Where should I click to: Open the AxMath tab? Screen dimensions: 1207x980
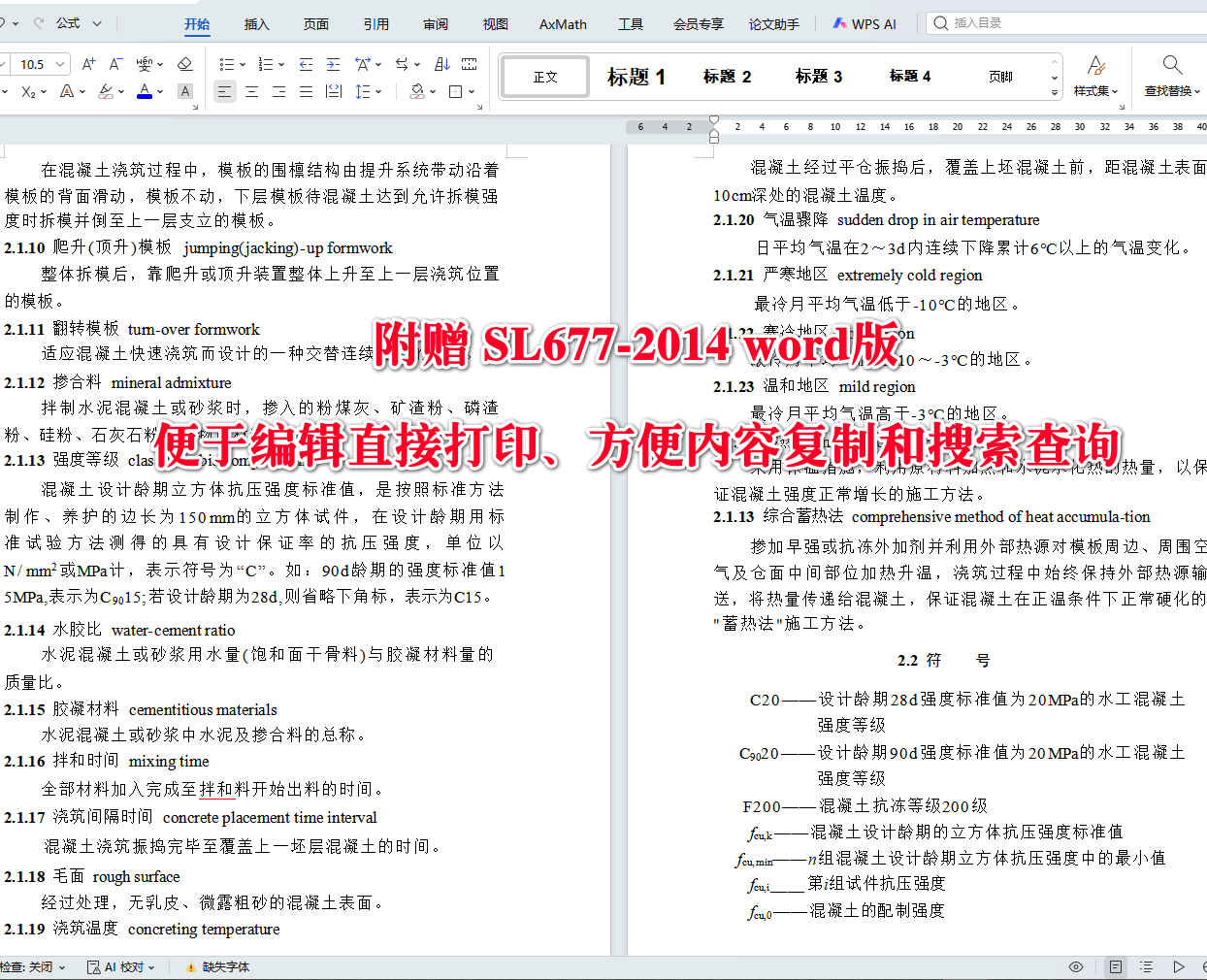click(x=563, y=24)
